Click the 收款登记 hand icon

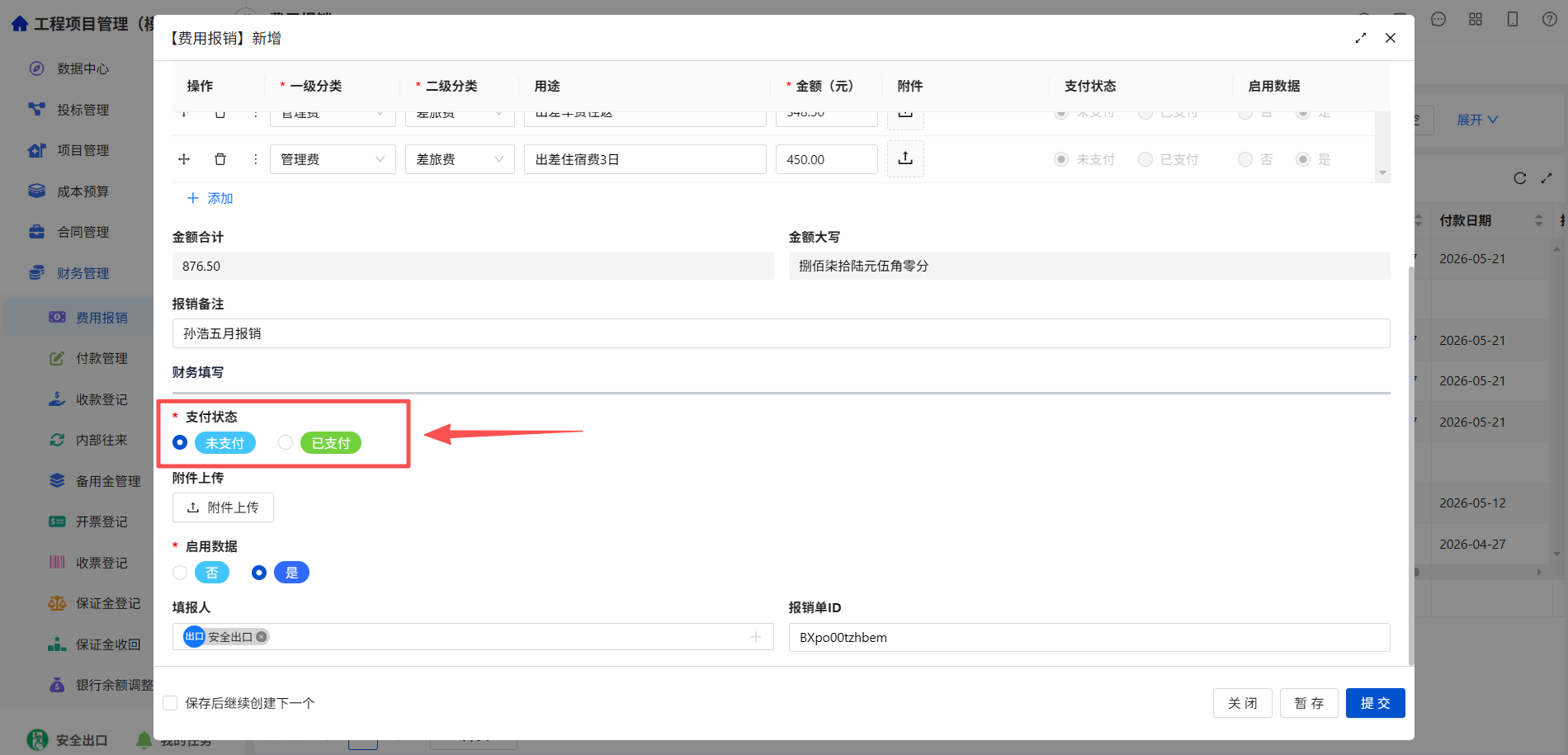pos(57,399)
